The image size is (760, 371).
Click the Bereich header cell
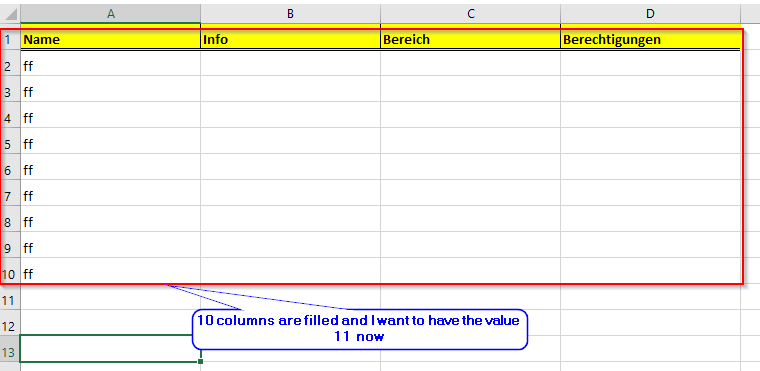click(471, 39)
